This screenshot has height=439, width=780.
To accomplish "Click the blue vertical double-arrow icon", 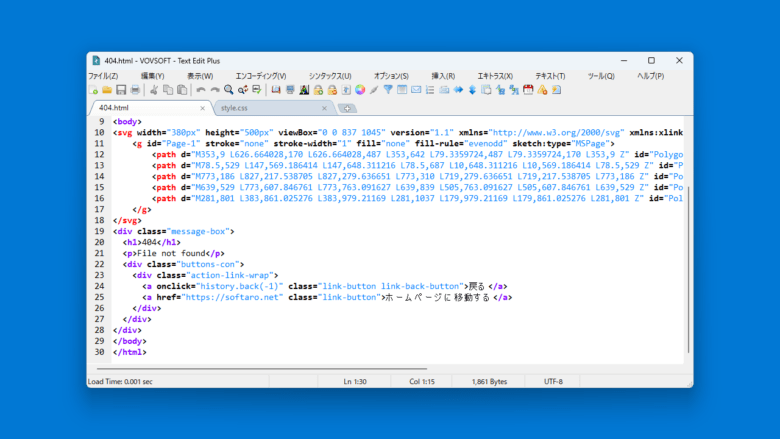I will tap(472, 90).
